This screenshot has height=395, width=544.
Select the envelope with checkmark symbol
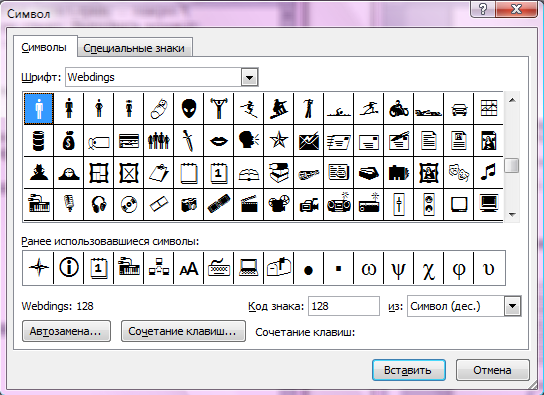[309, 141]
